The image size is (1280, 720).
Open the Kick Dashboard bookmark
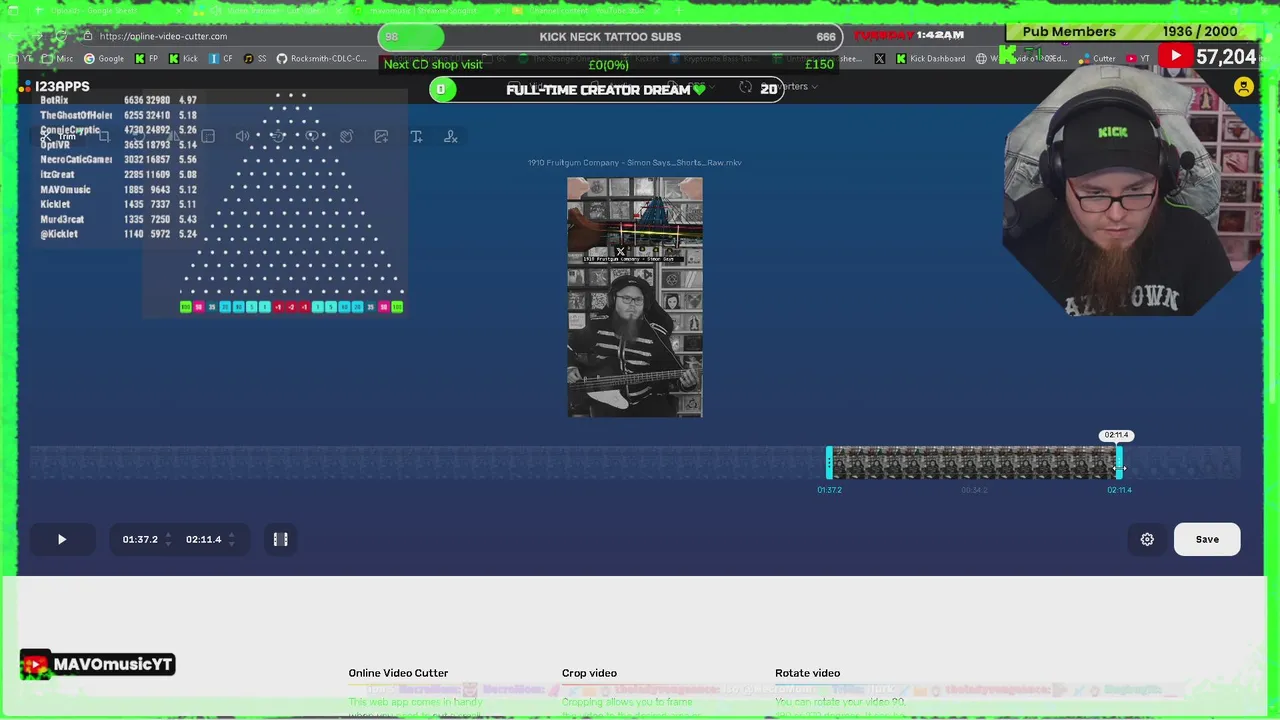[x=930, y=59]
